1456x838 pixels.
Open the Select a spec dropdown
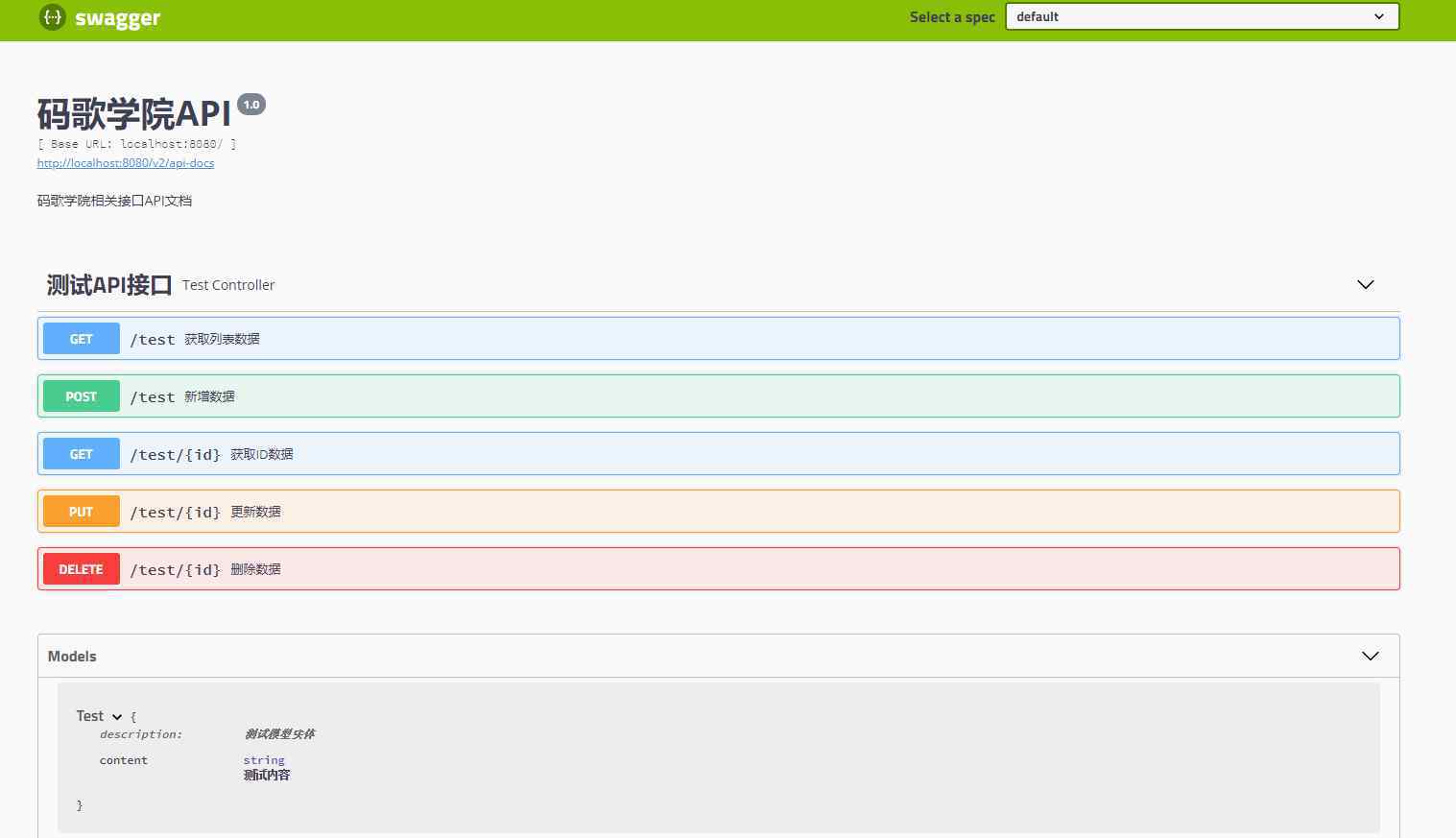click(1202, 16)
